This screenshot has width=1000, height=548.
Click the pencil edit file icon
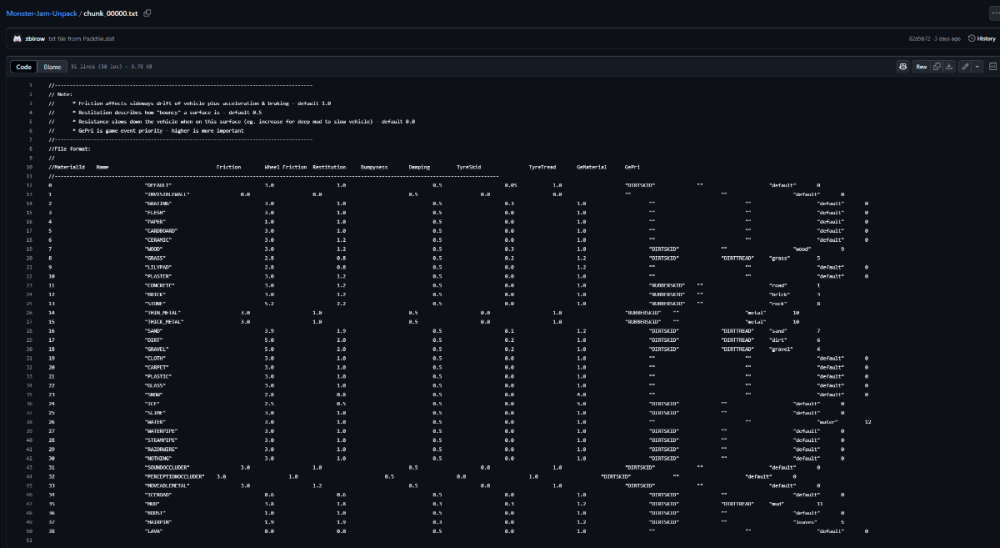(x=965, y=67)
